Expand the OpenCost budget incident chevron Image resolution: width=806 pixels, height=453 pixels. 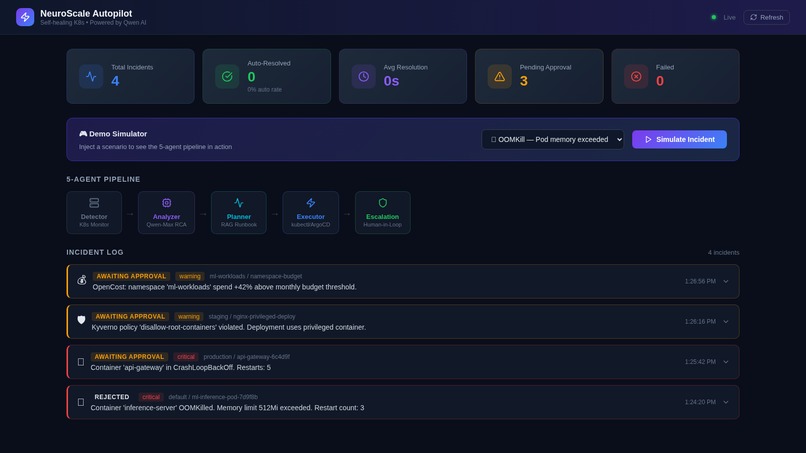click(726, 281)
